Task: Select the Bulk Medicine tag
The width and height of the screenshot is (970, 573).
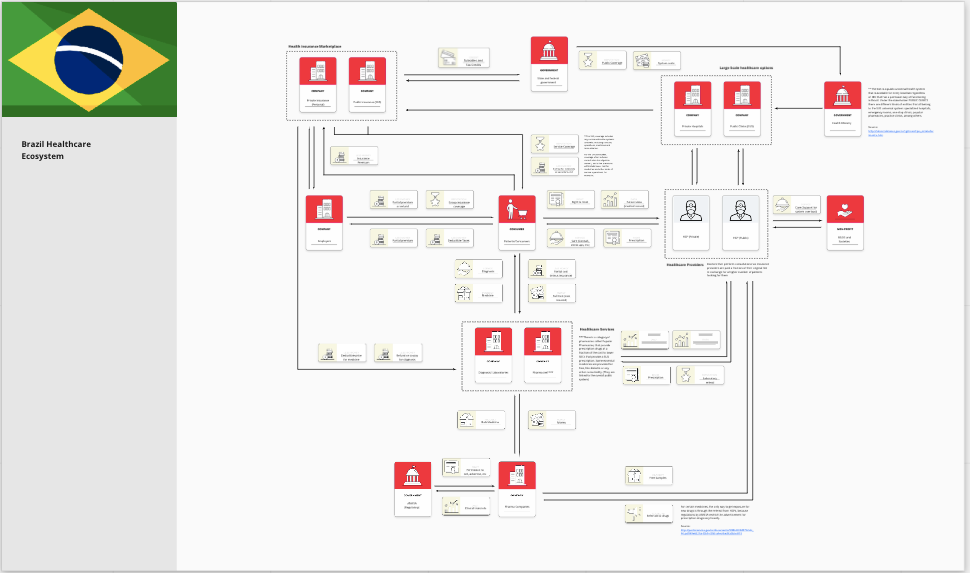Action: [x=481, y=420]
